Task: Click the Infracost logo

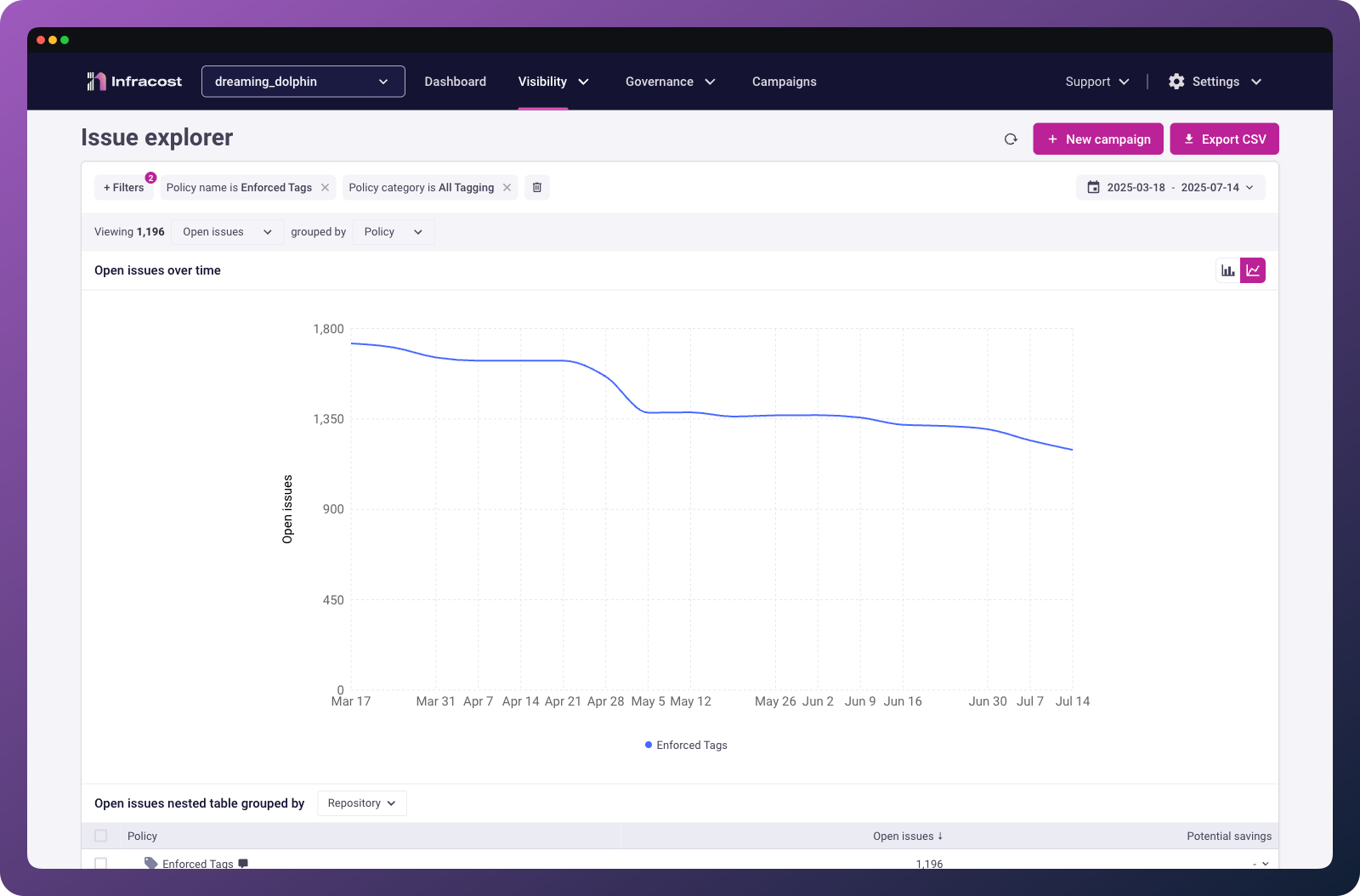Action: pyautogui.click(x=134, y=82)
